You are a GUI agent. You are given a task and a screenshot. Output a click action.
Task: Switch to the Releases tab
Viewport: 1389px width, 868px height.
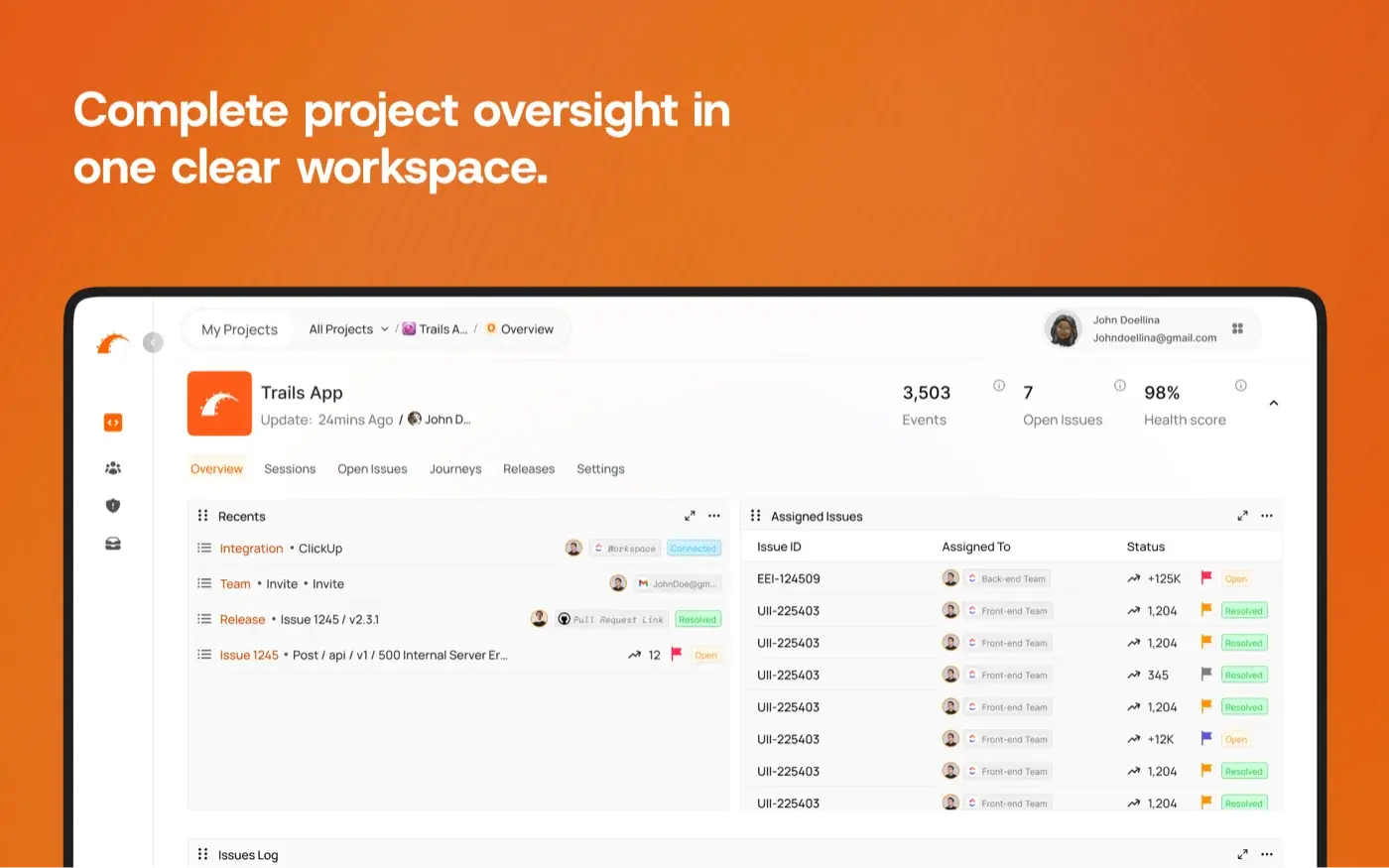(x=529, y=469)
